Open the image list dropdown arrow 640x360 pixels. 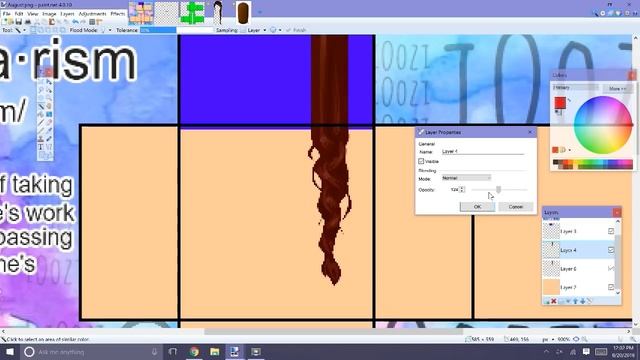point(259,13)
